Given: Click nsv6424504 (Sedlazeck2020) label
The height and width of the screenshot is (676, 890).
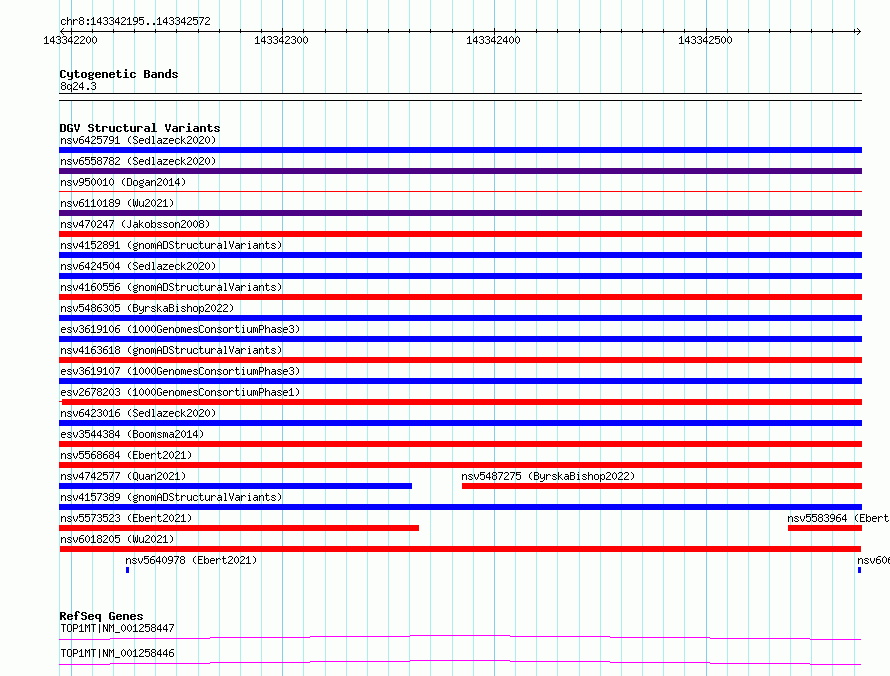Looking at the screenshot, I should pyautogui.click(x=138, y=266).
